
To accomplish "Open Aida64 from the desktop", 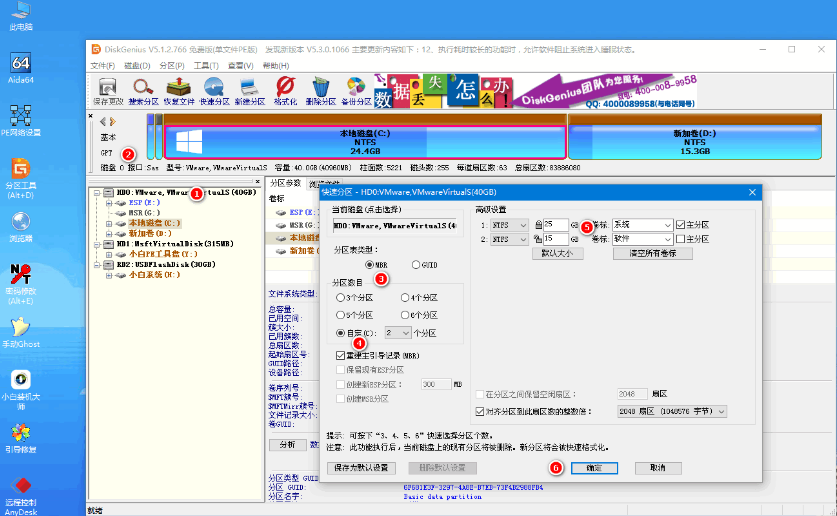I will pyautogui.click(x=19, y=71).
